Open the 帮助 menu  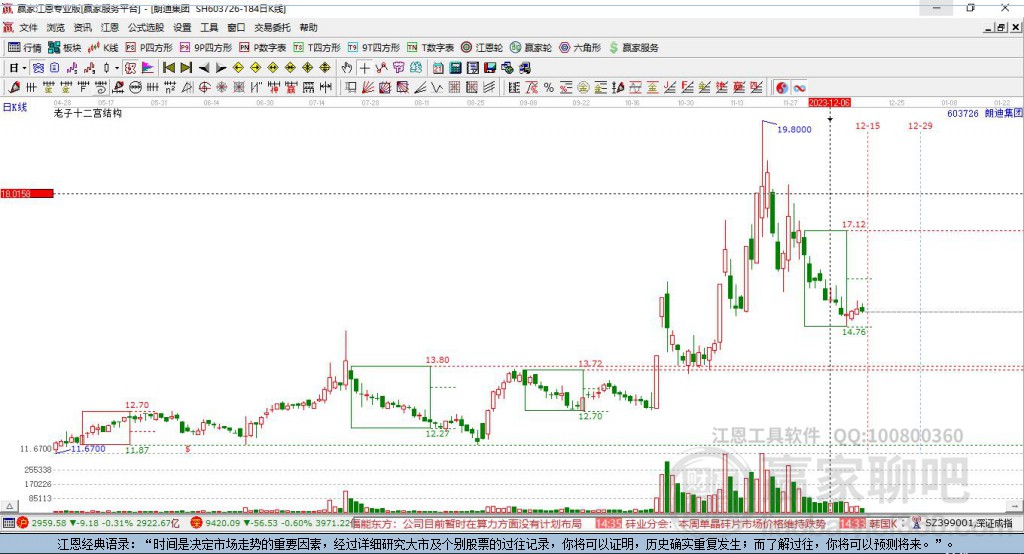(308, 27)
